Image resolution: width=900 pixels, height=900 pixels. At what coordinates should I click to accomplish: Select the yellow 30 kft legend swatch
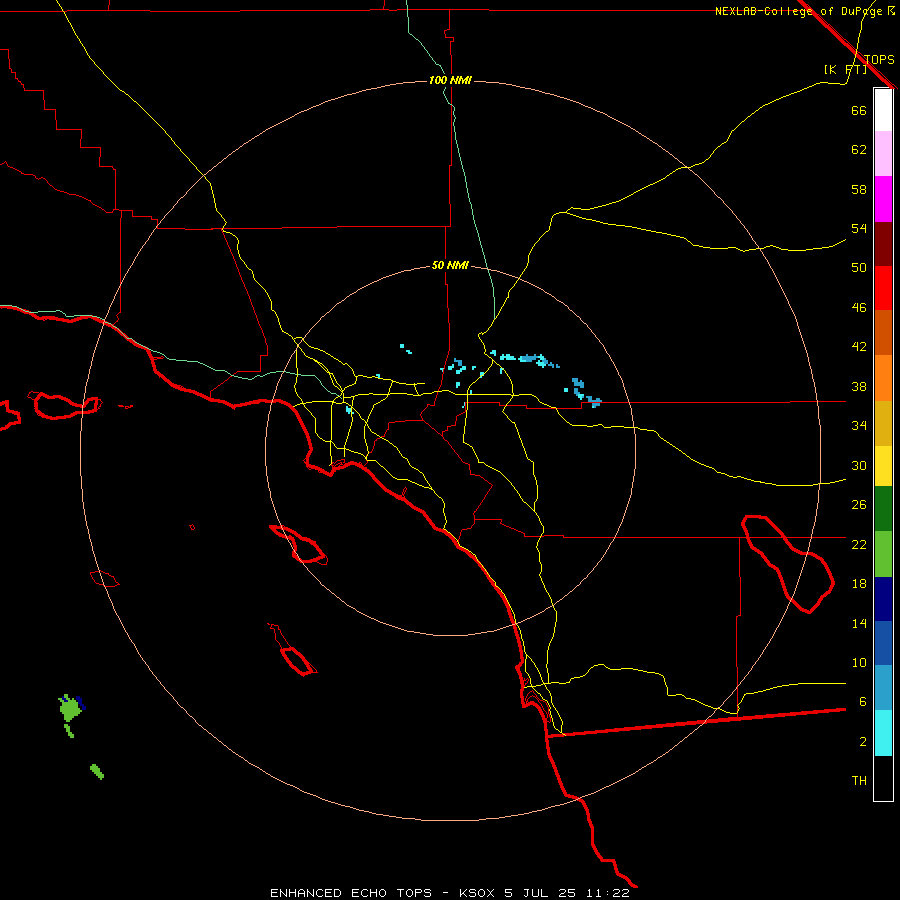click(883, 466)
